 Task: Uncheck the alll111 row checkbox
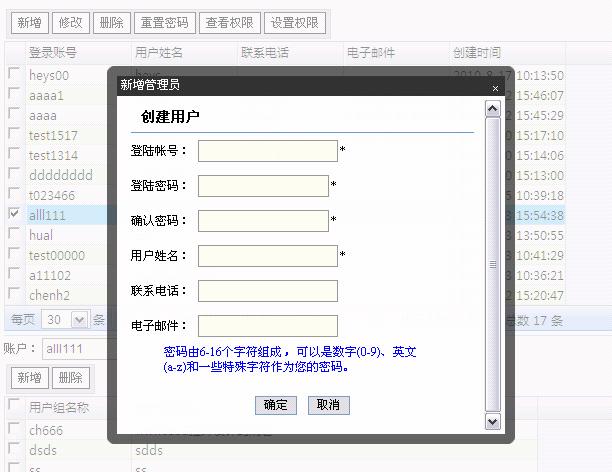14,214
